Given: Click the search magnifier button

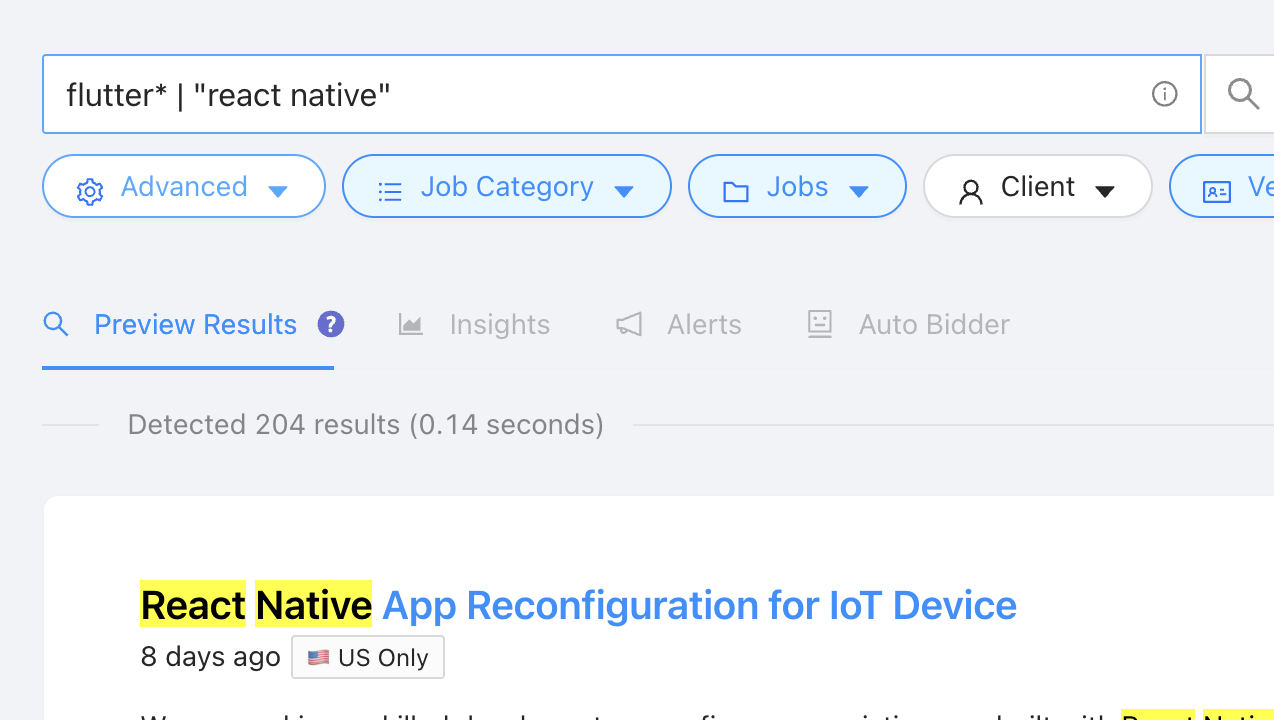Looking at the screenshot, I should click(x=1243, y=94).
